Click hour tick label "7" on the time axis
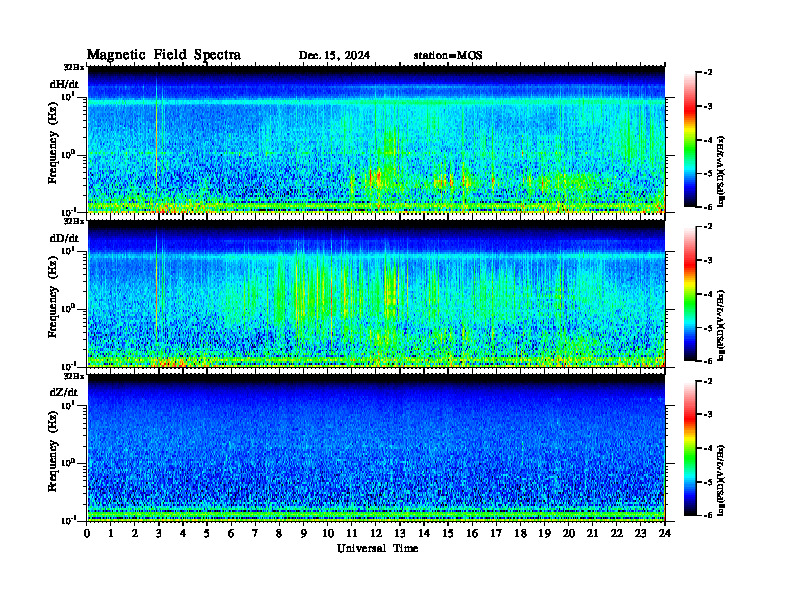 pos(255,533)
